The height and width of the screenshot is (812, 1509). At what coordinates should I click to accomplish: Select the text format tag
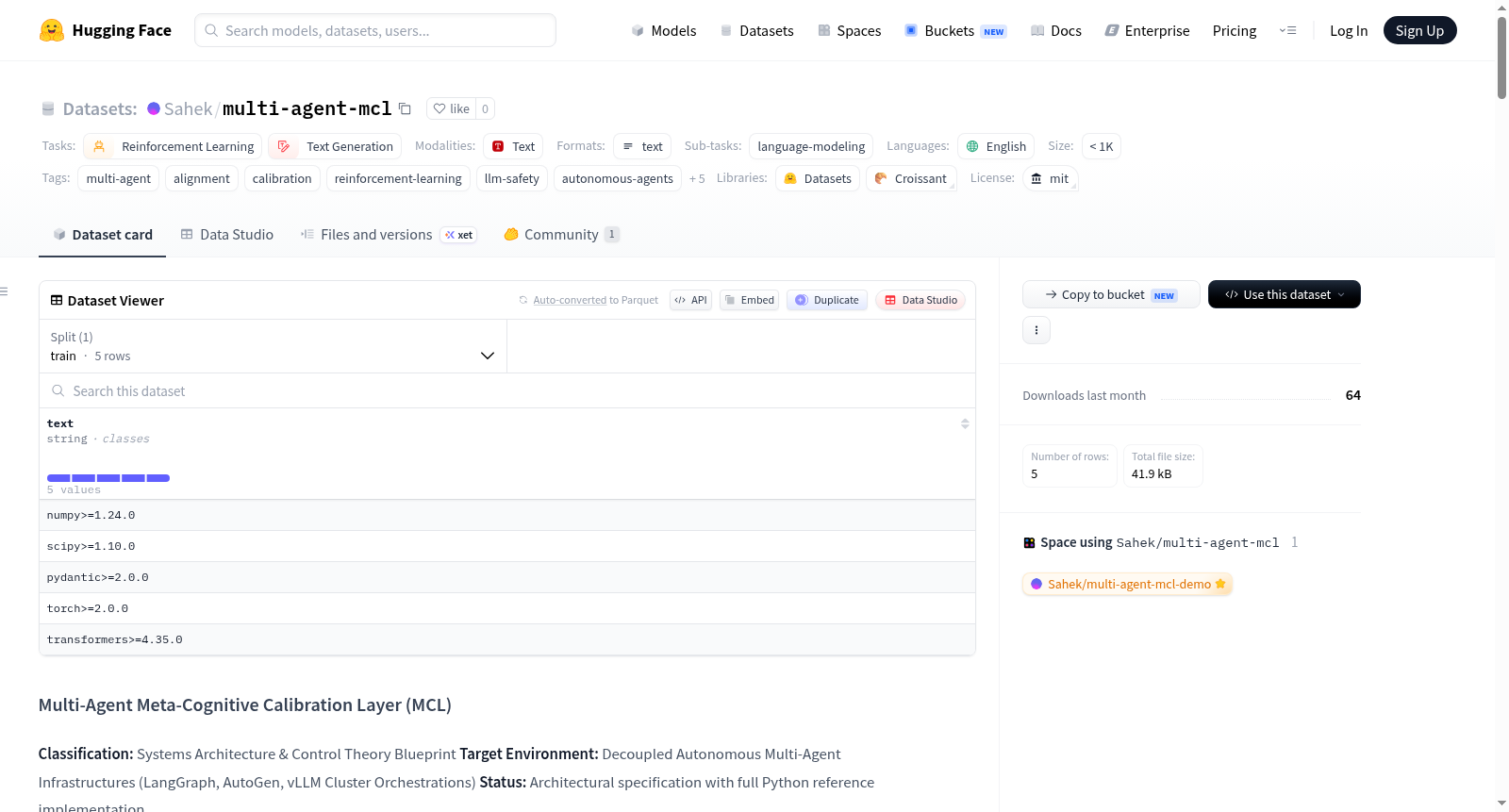(x=642, y=146)
